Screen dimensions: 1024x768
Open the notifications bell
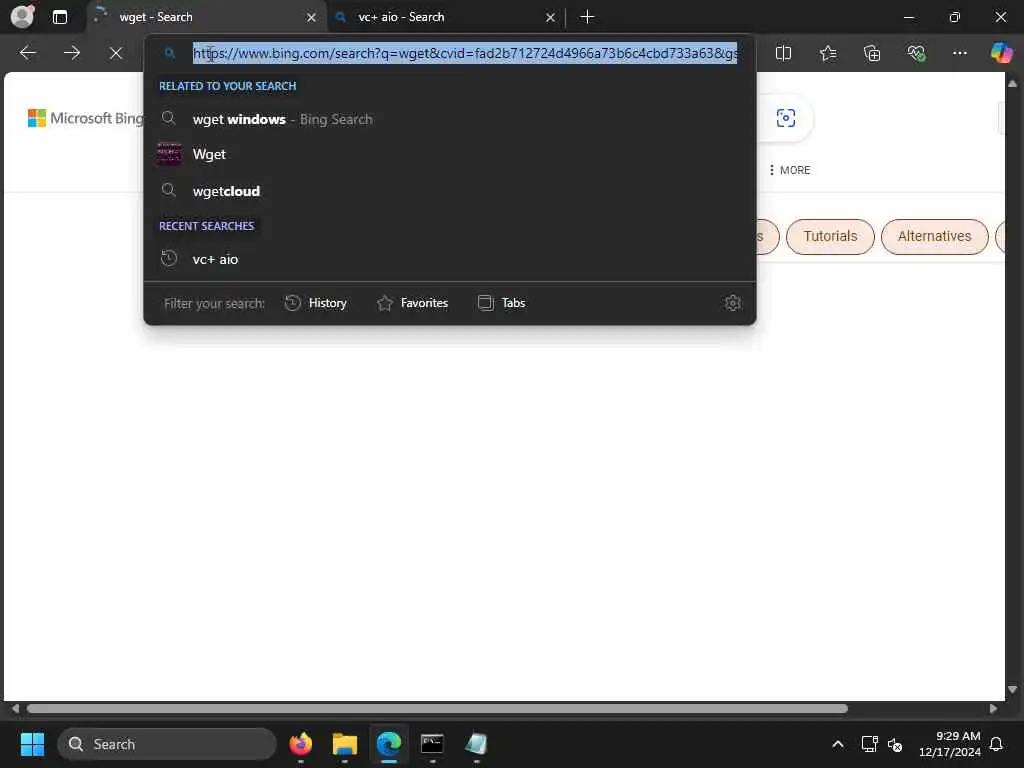(997, 744)
